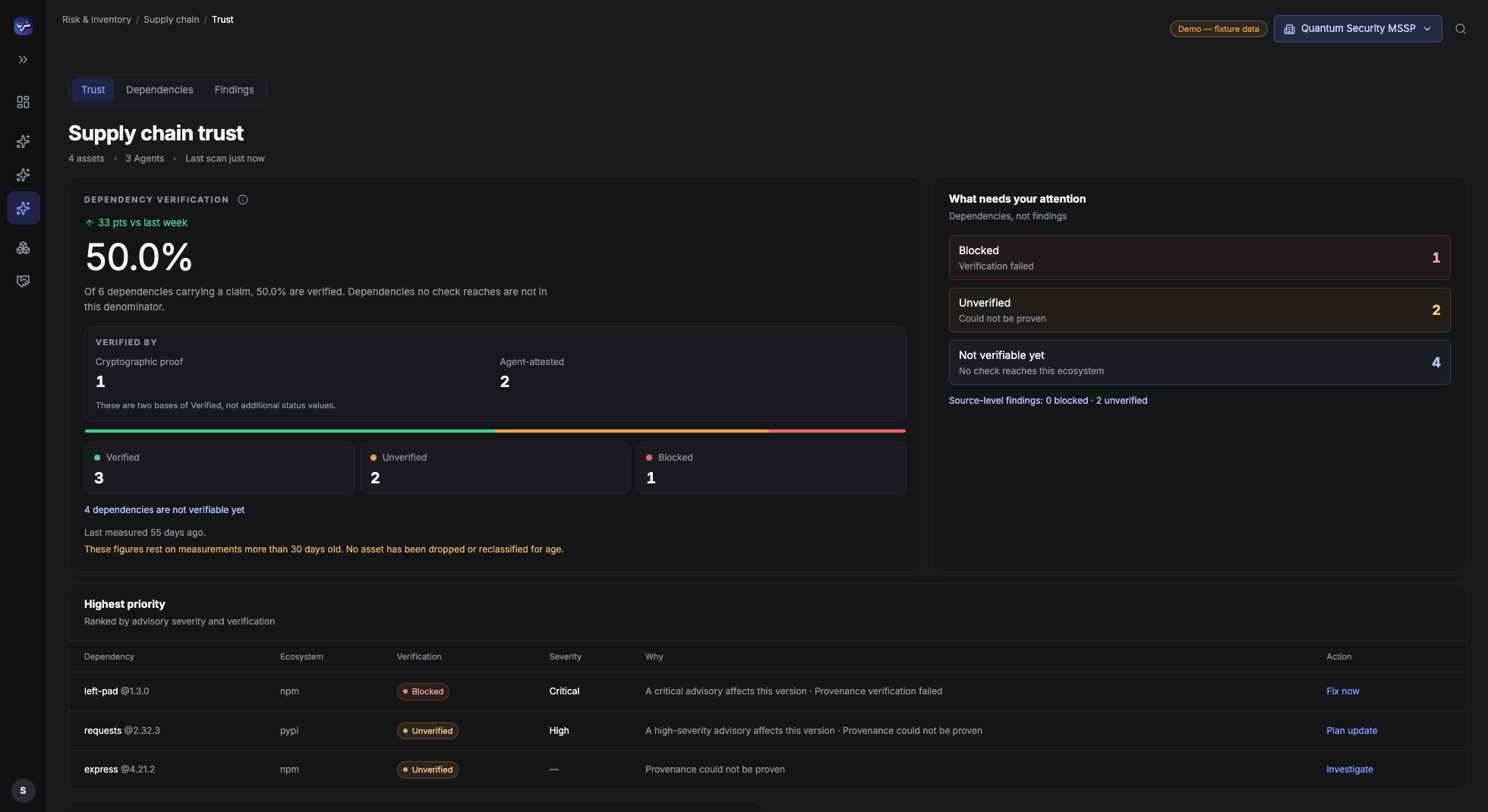The image size is (1488, 812).
Task: Open the dashboard grid icon in the sidebar
Action: (x=24, y=102)
